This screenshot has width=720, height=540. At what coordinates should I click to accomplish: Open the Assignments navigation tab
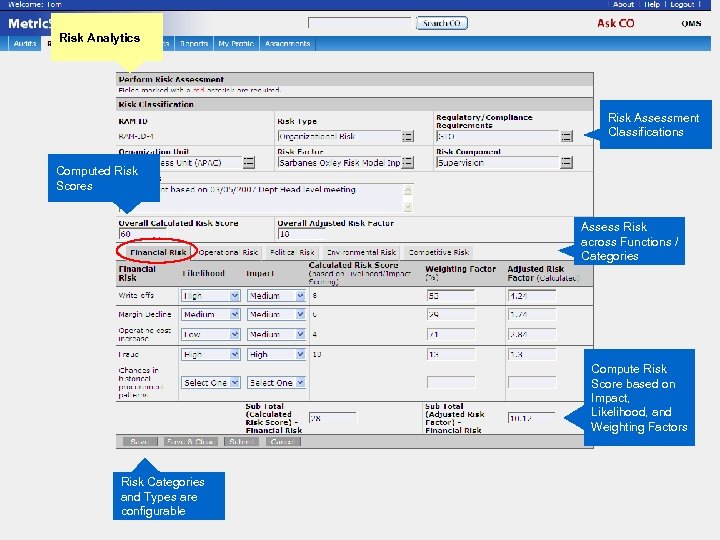287,44
